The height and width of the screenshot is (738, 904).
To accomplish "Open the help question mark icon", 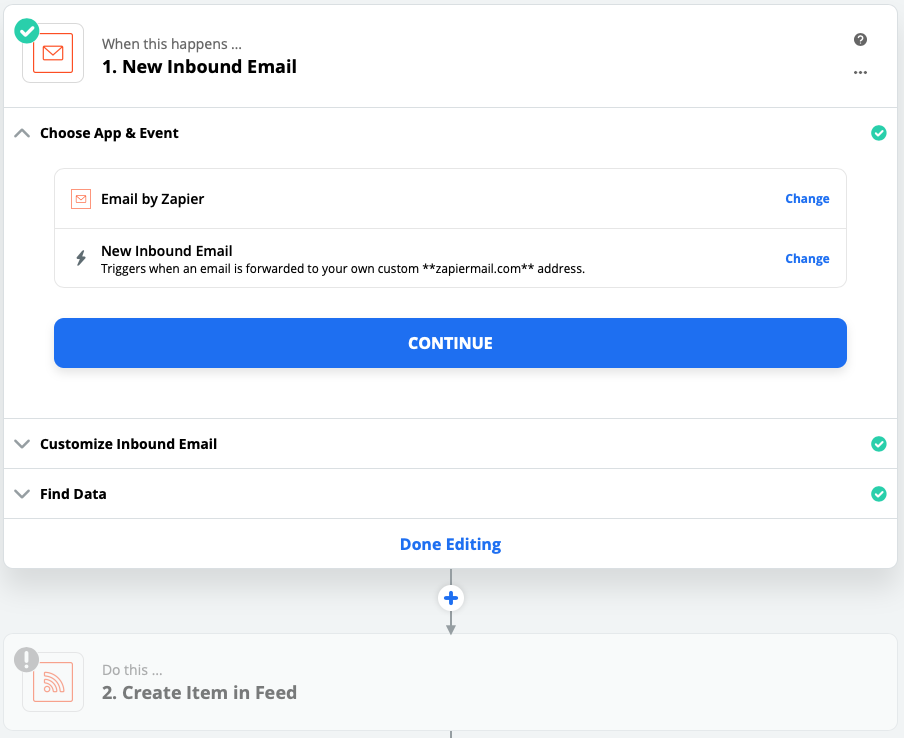I will click(860, 40).
